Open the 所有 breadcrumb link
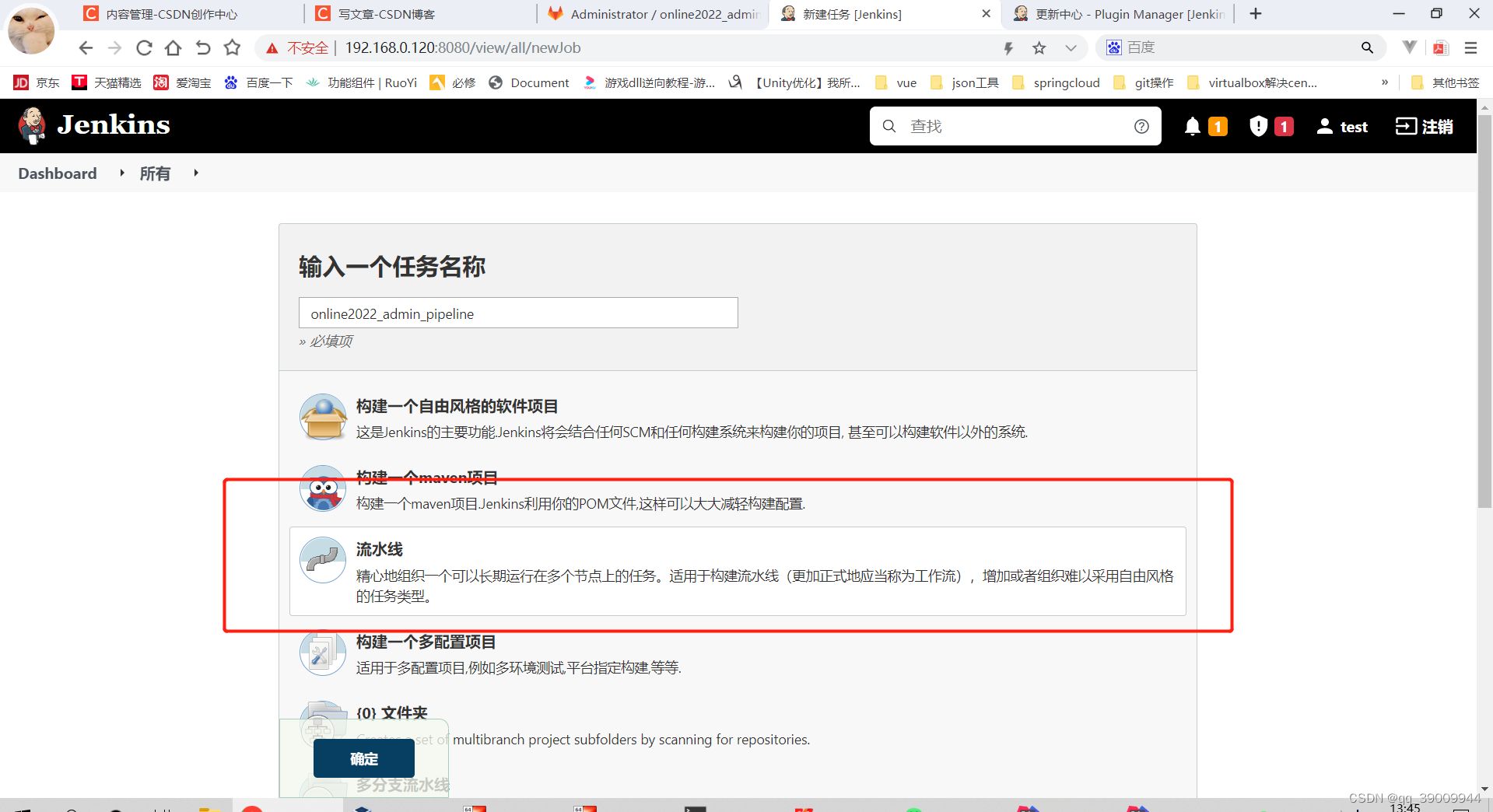This screenshot has width=1493, height=812. coord(155,173)
